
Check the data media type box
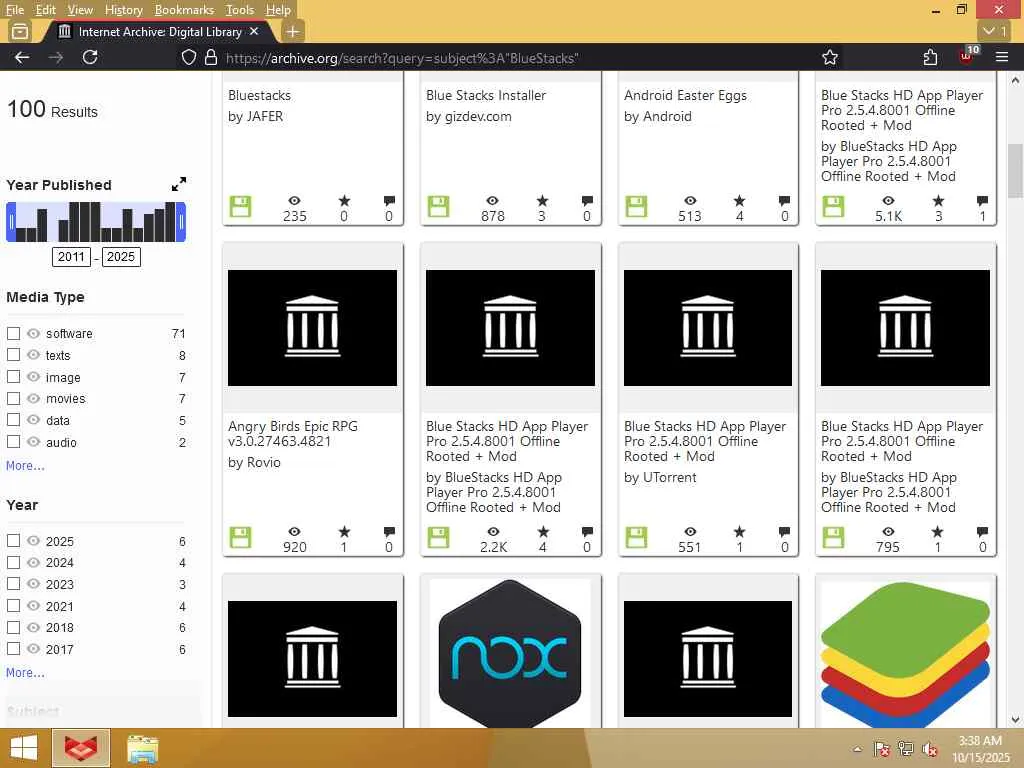click(13, 420)
